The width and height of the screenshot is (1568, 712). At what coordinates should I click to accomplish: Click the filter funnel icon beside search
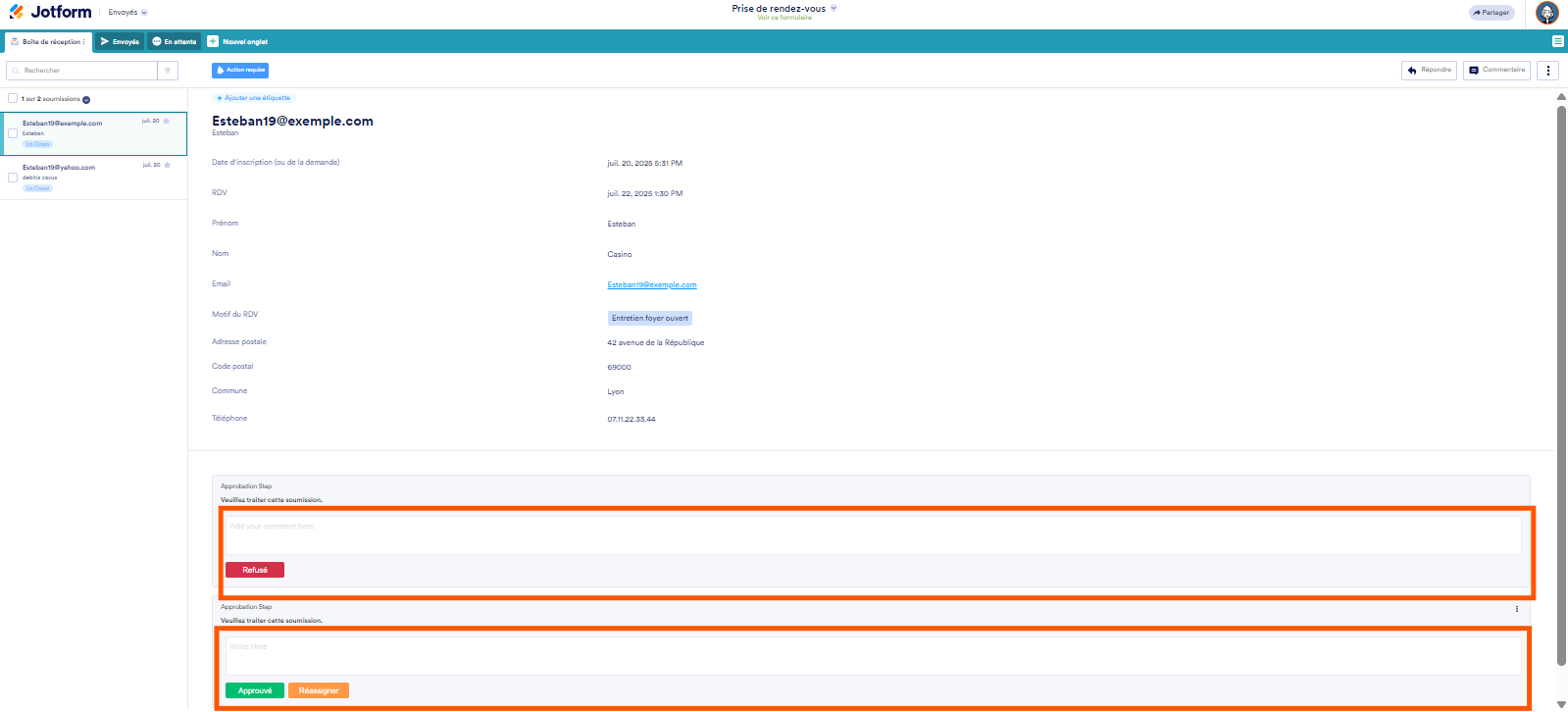click(168, 71)
